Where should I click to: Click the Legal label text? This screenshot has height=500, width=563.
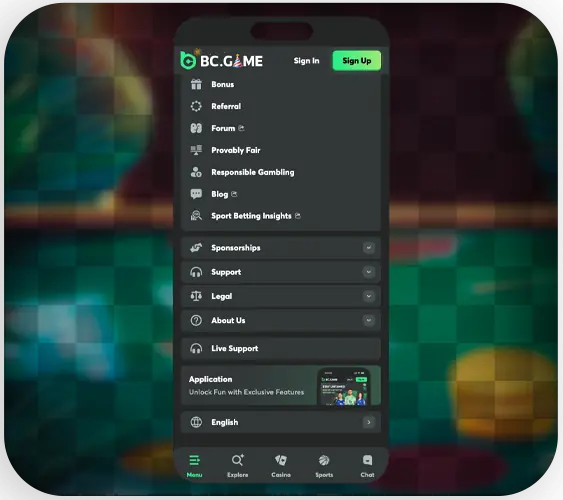click(222, 296)
